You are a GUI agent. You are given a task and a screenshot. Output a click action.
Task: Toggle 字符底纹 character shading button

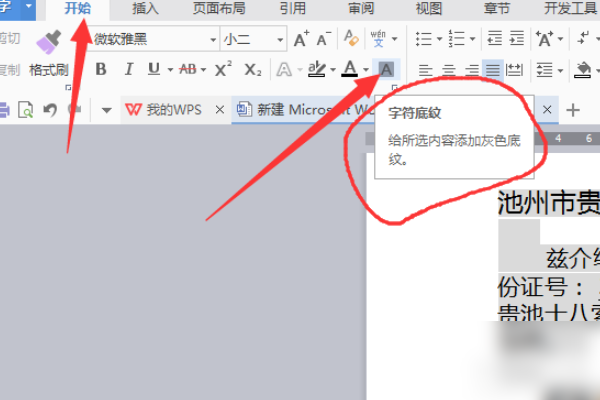(x=386, y=69)
